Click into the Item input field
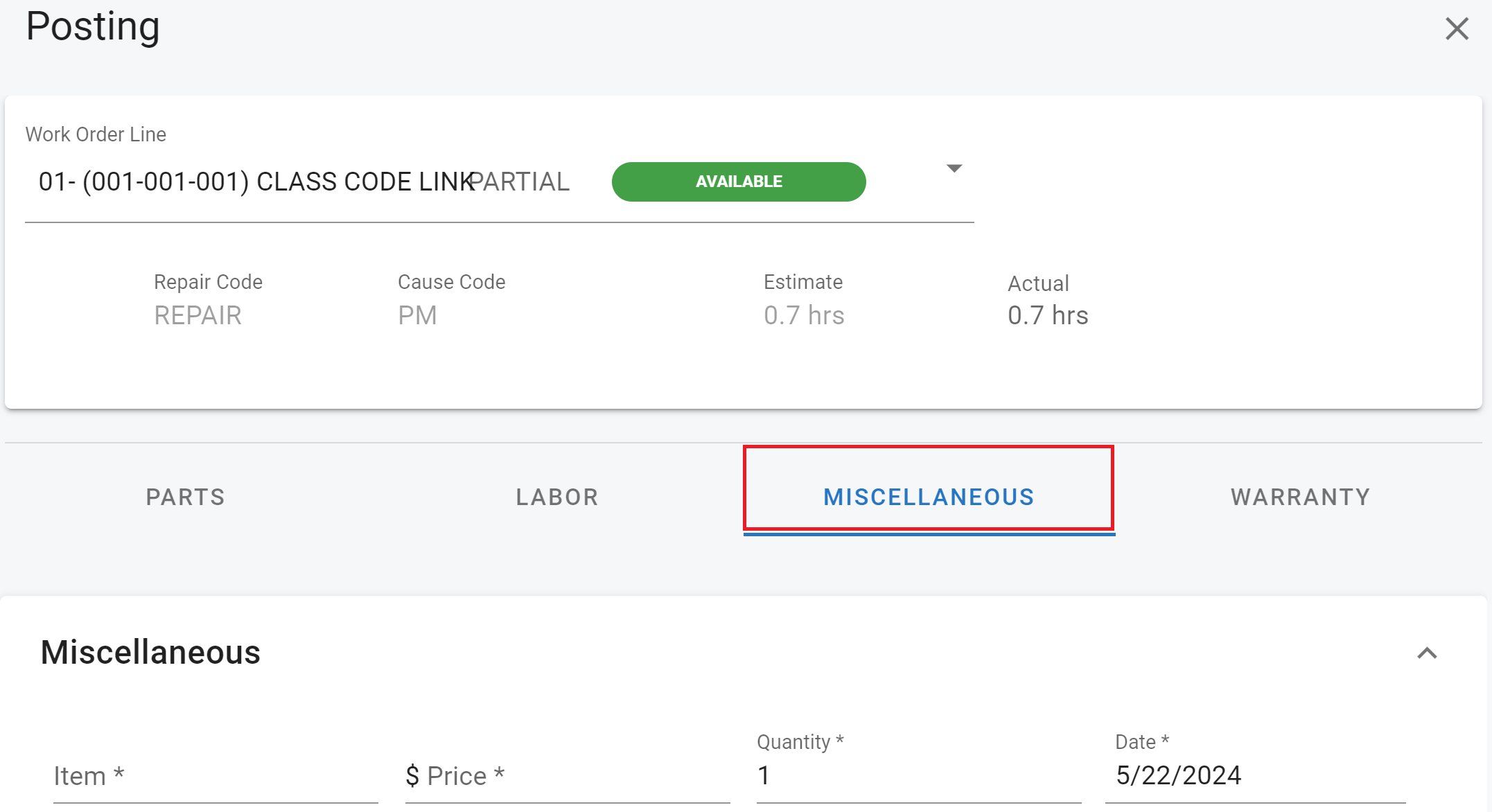This screenshot has height=812, width=1492. click(215, 776)
